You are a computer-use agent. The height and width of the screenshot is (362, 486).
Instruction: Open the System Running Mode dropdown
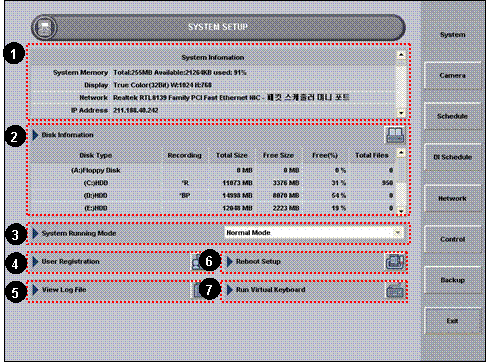[x=313, y=233]
